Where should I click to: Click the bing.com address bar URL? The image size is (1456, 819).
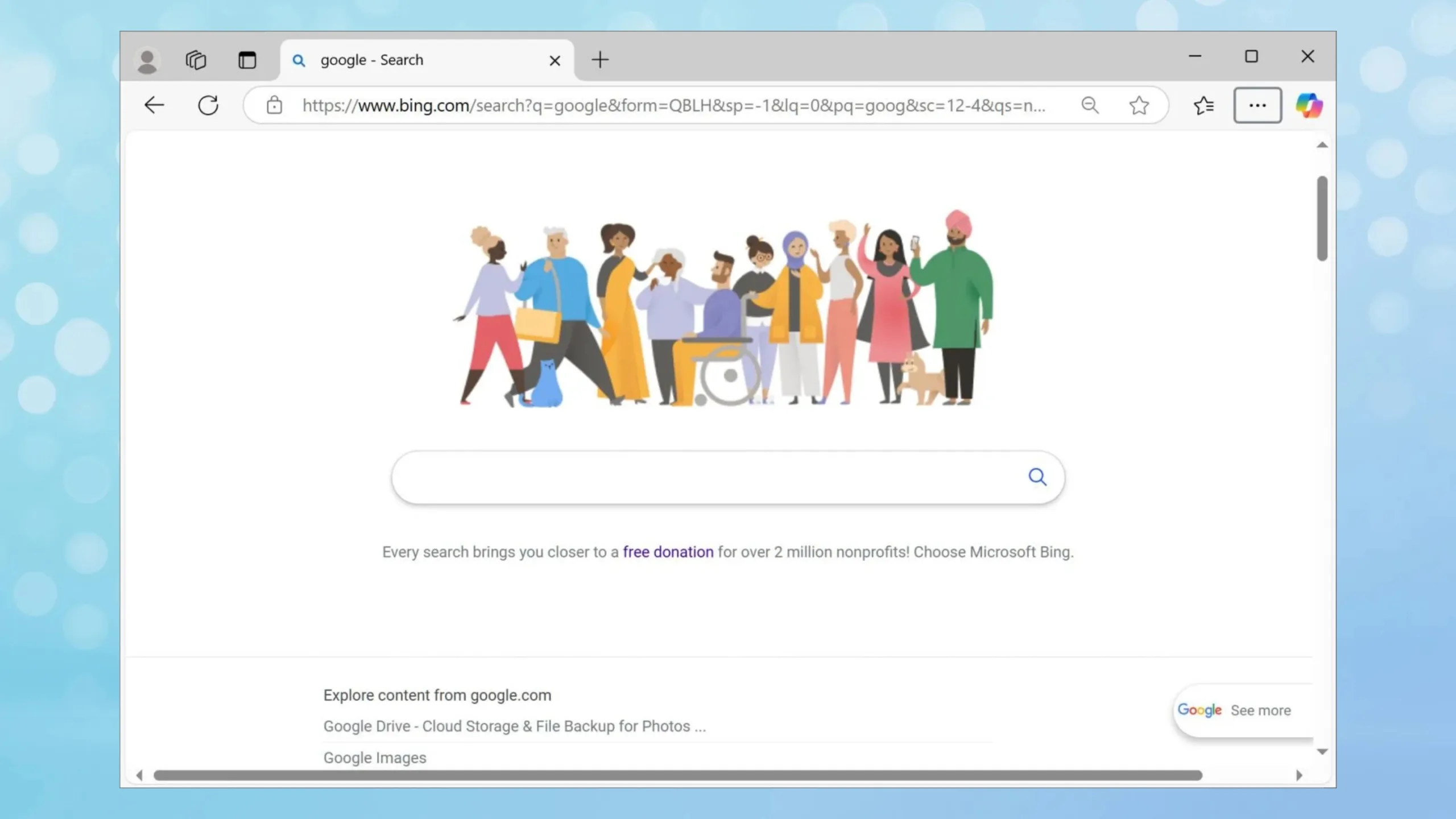pos(674,105)
